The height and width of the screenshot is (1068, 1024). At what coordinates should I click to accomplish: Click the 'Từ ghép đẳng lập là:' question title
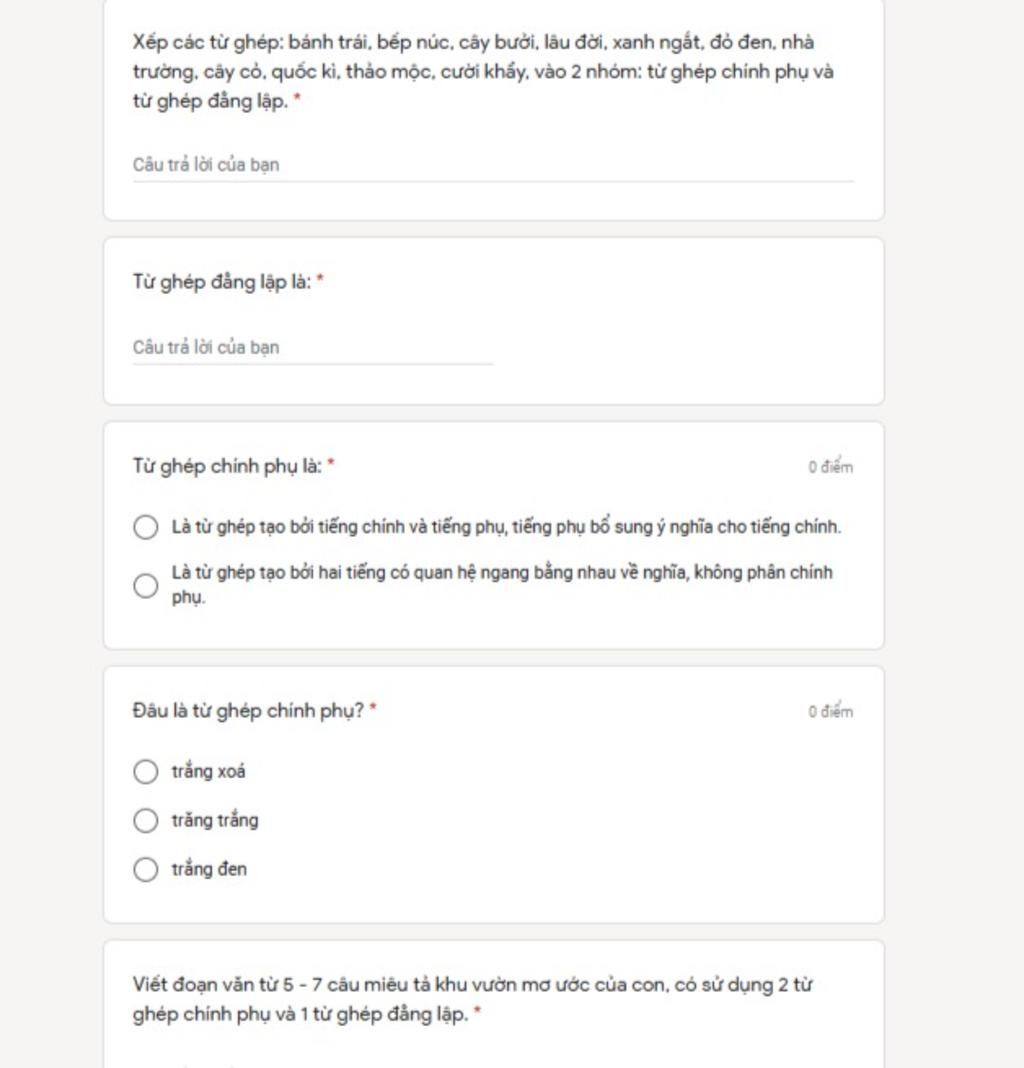221,282
